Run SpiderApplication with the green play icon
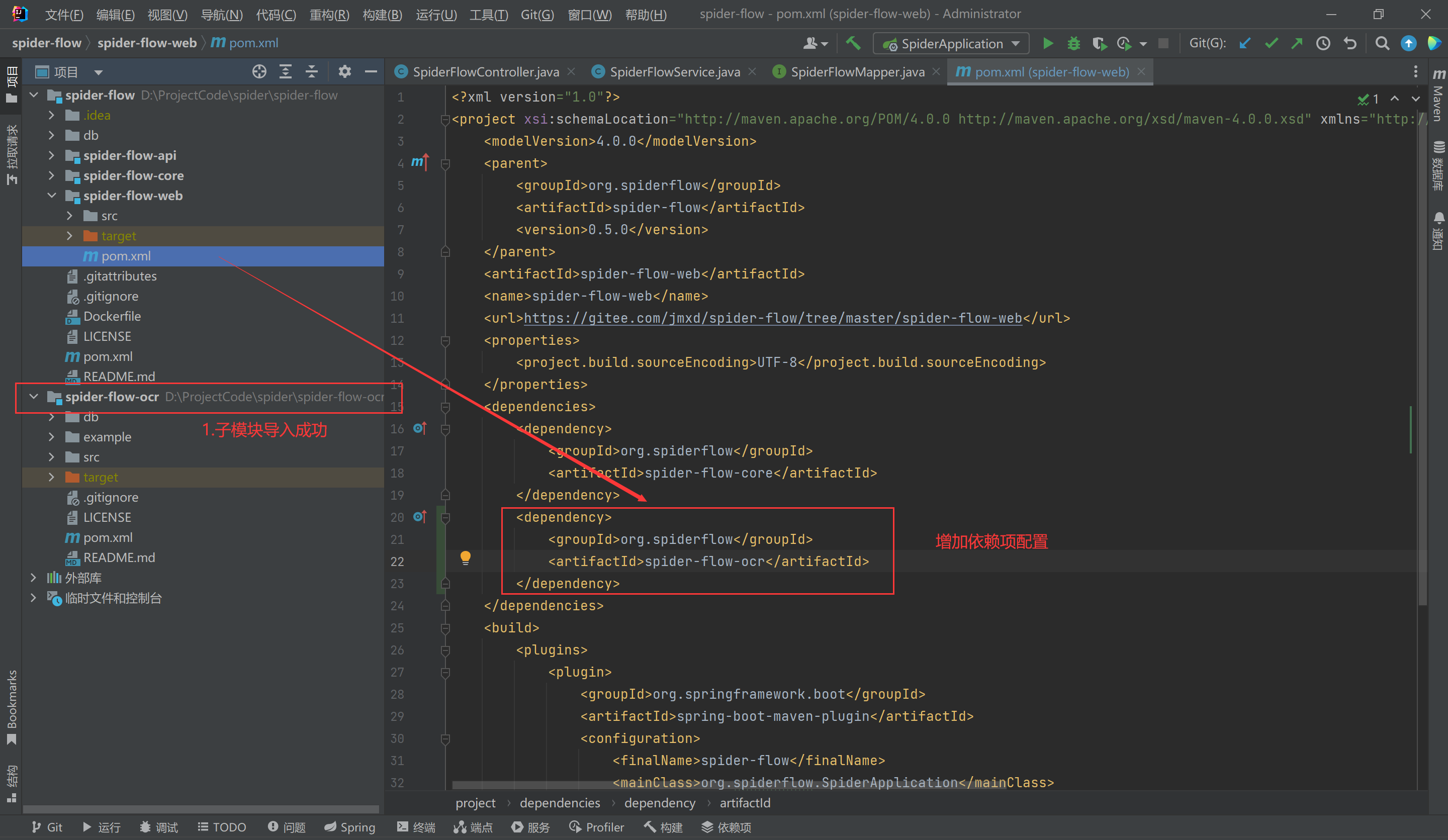Screen dimensions: 1448x840 pos(1048,44)
